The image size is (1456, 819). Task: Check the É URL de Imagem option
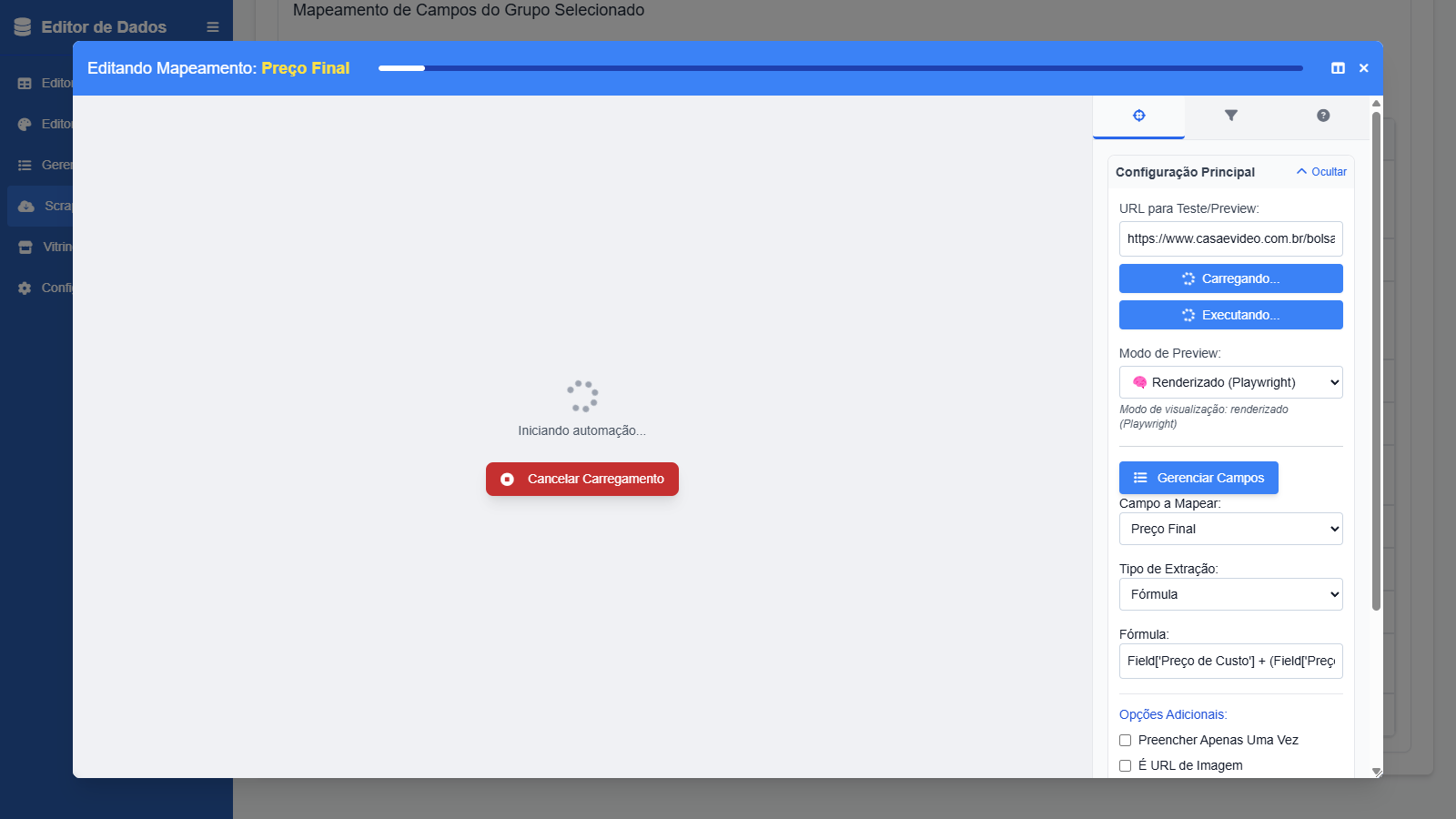coord(1126,766)
